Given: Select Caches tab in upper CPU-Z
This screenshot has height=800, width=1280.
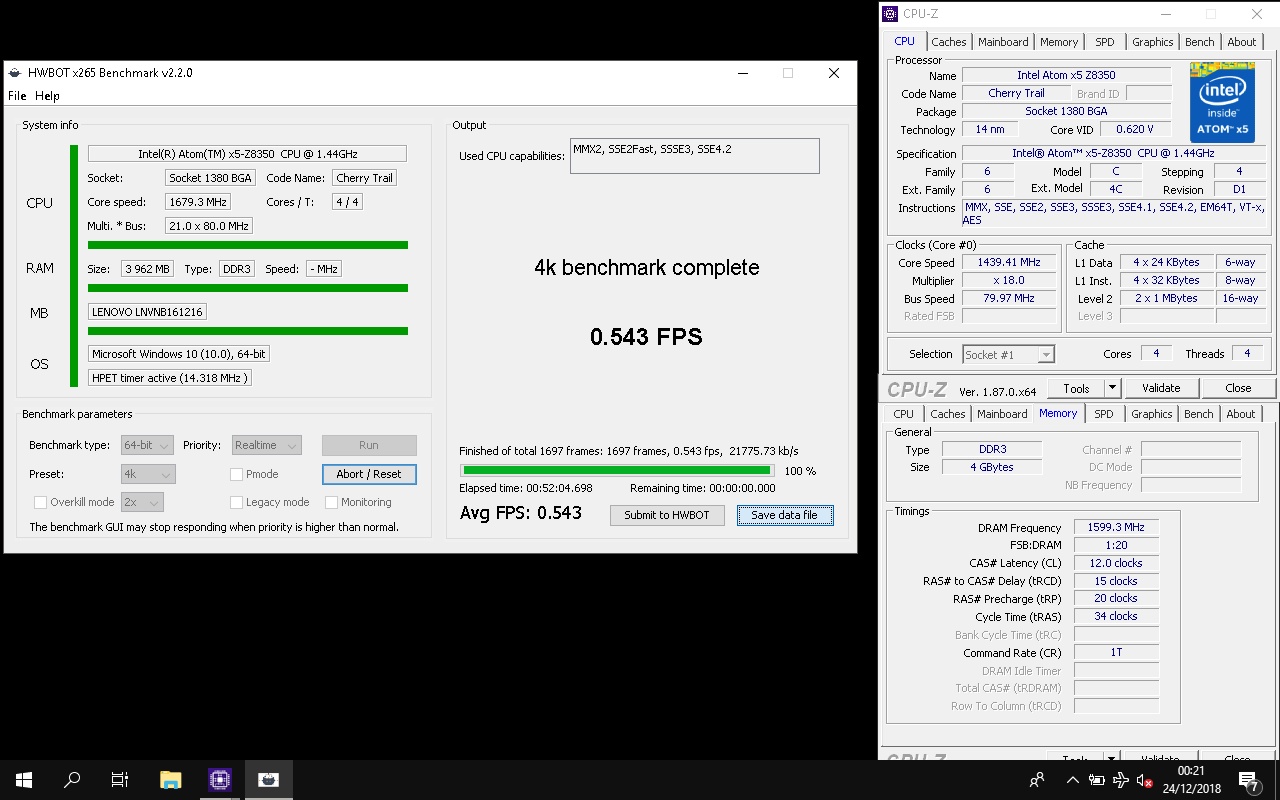Looking at the screenshot, I should [949, 42].
